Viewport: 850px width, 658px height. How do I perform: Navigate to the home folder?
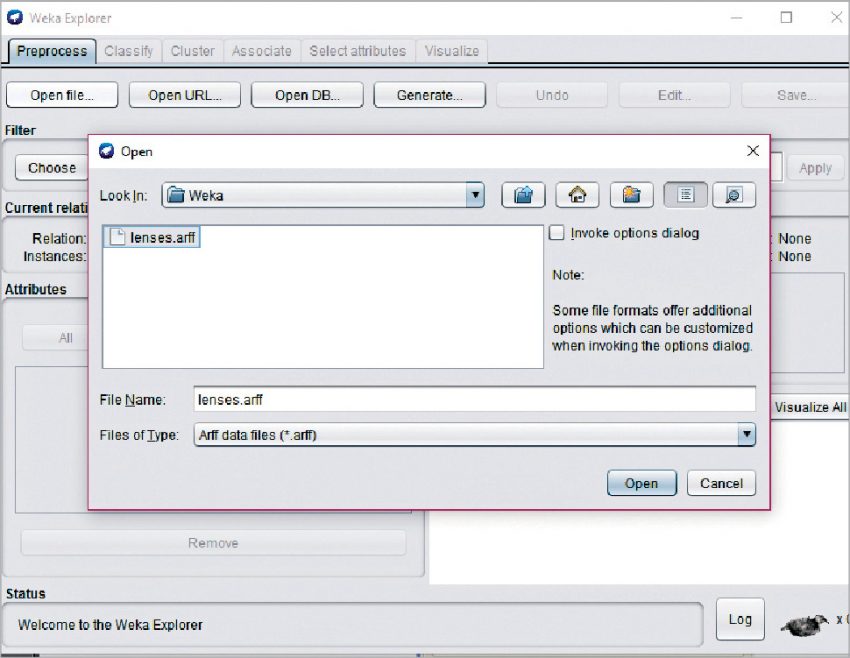pos(577,194)
